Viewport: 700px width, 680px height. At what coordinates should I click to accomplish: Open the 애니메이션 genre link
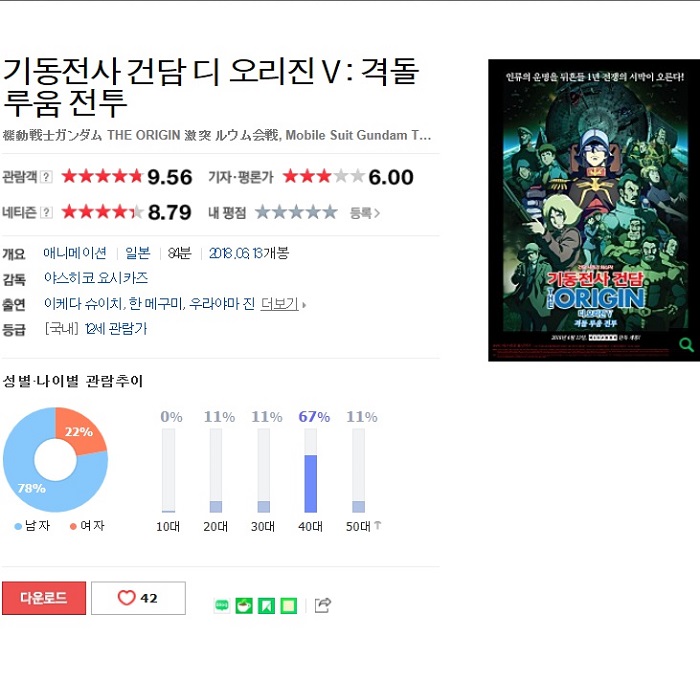[x=75, y=253]
